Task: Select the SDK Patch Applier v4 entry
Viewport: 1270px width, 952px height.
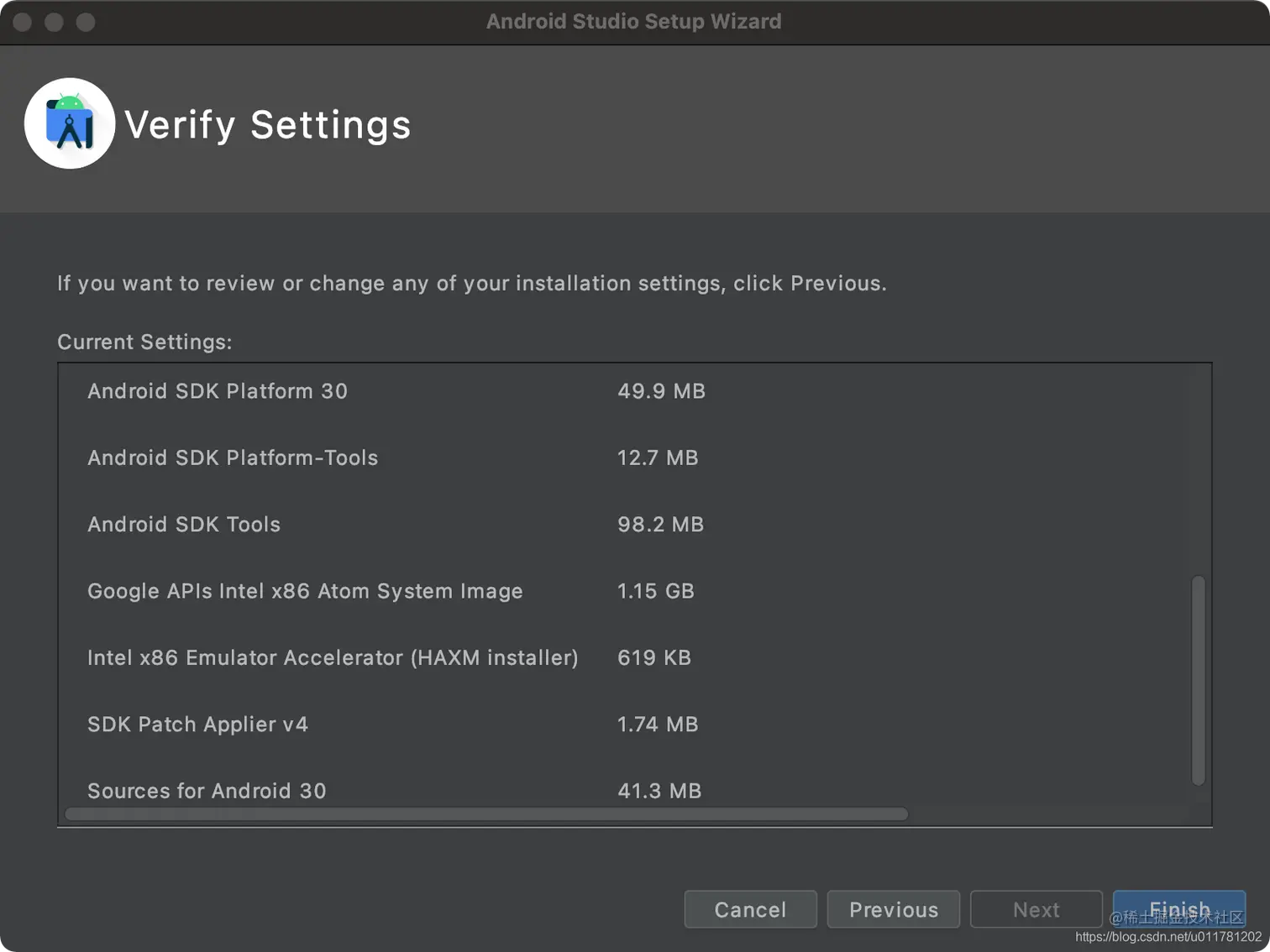Action: pos(198,724)
